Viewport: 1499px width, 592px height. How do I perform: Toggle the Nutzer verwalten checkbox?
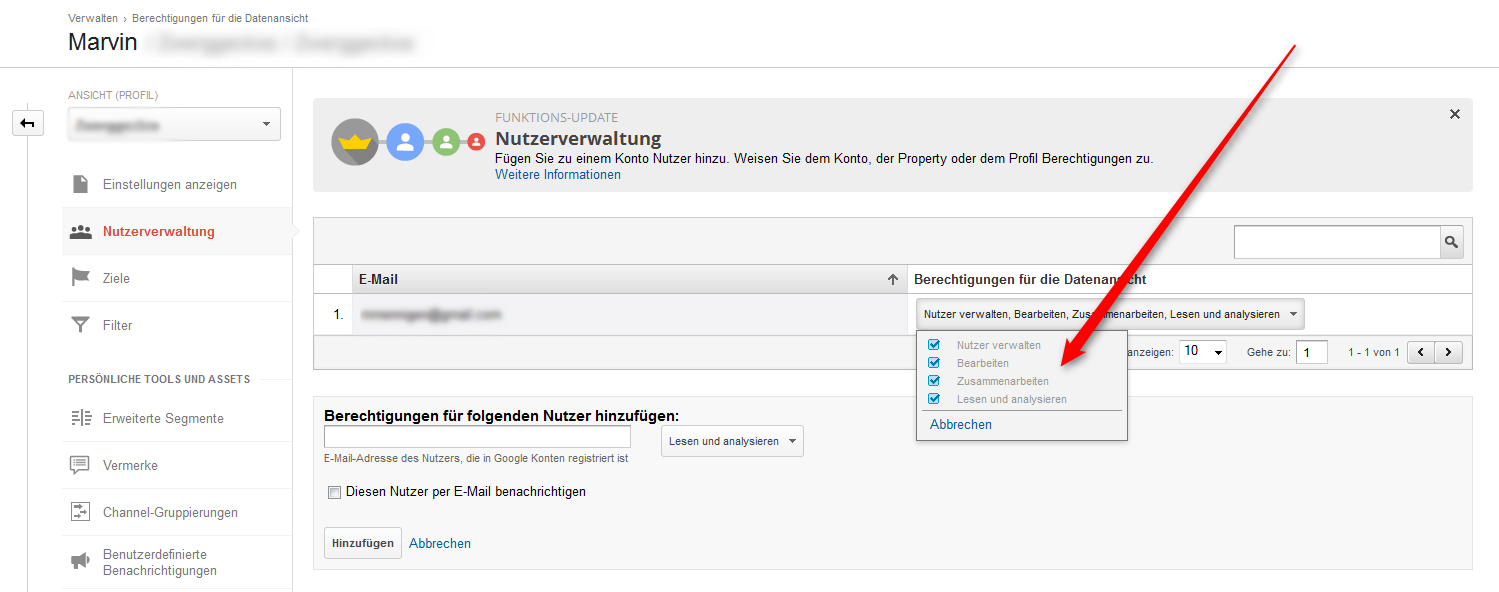pyautogui.click(x=934, y=345)
